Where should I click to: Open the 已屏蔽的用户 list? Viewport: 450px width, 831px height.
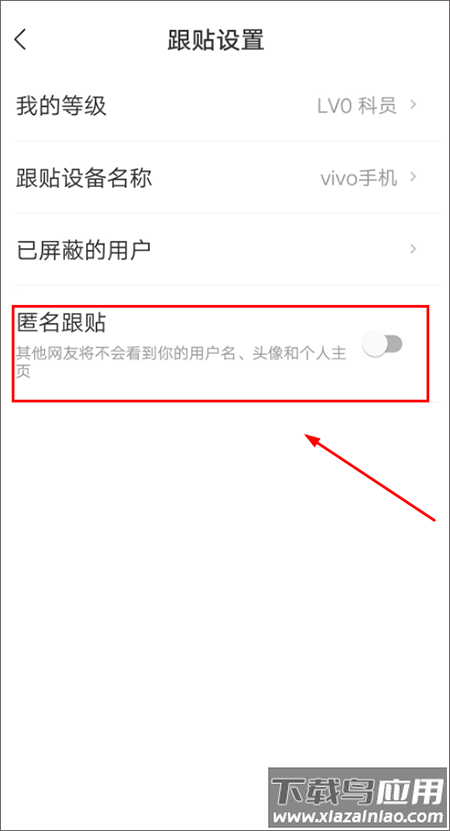tap(227, 249)
